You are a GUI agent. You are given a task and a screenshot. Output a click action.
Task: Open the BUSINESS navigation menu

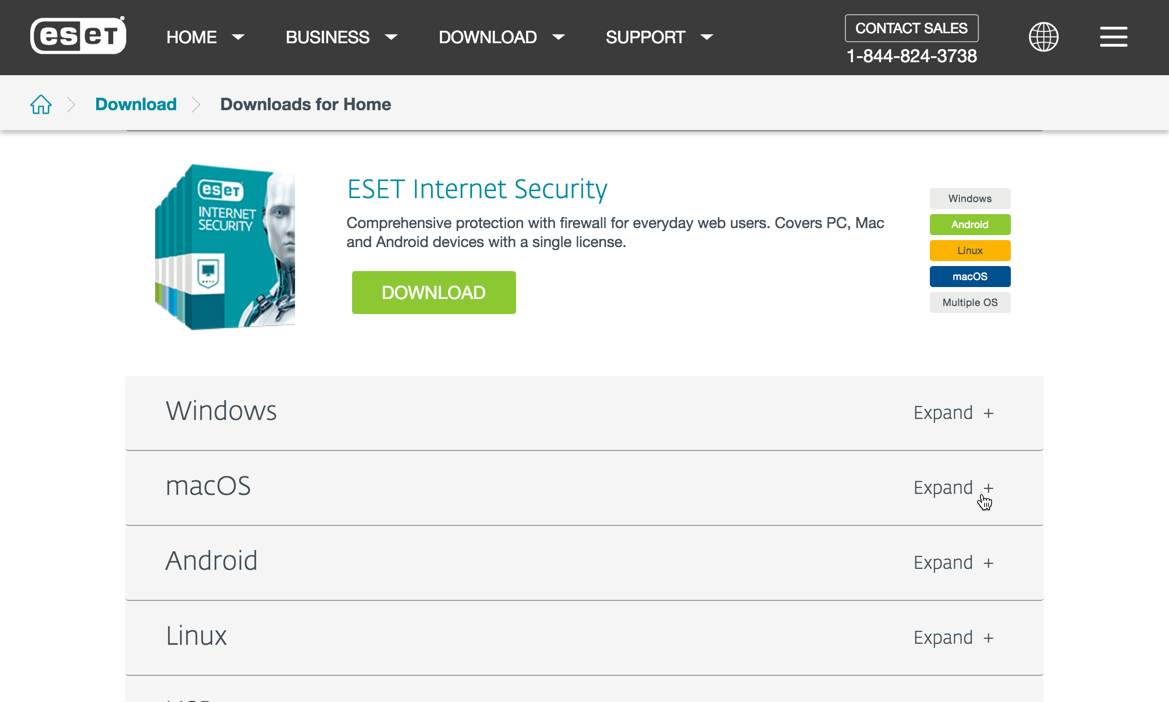tap(327, 37)
